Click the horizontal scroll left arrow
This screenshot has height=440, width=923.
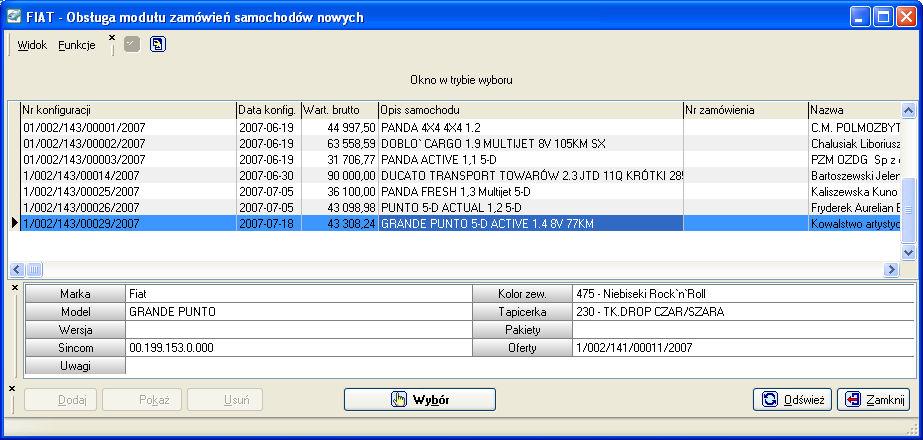[x=16, y=270]
